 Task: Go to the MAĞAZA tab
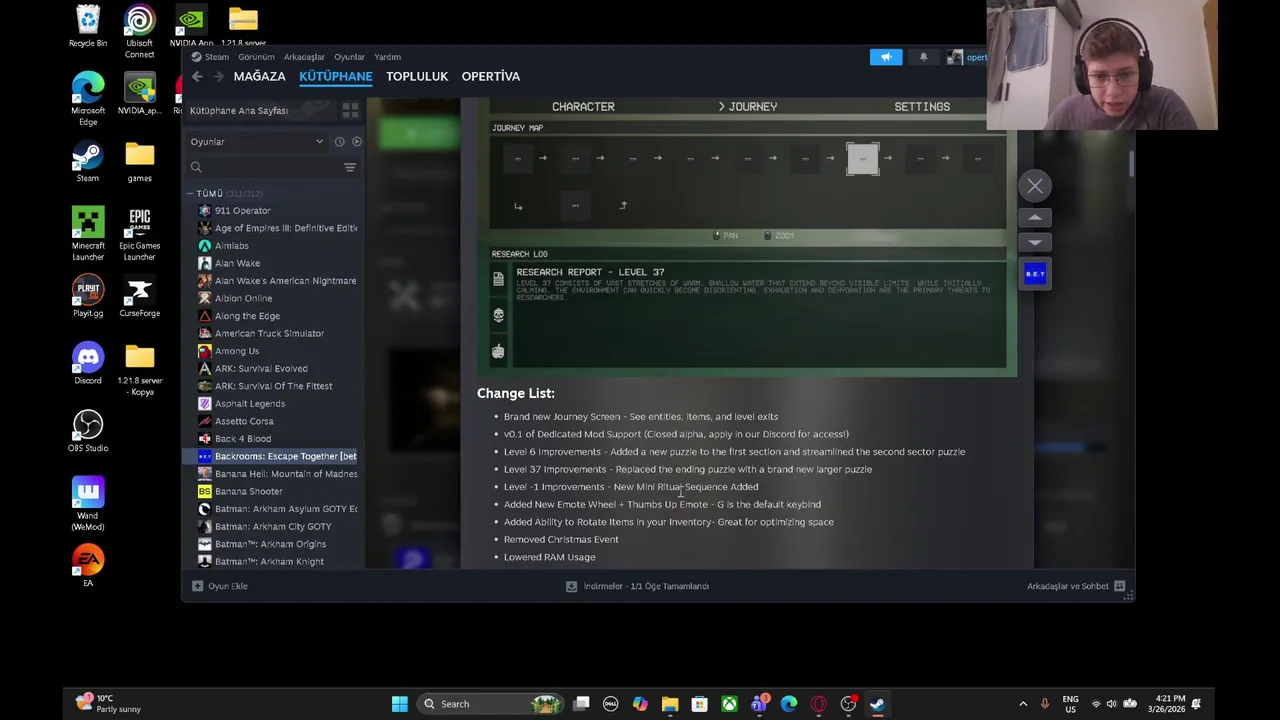click(259, 76)
